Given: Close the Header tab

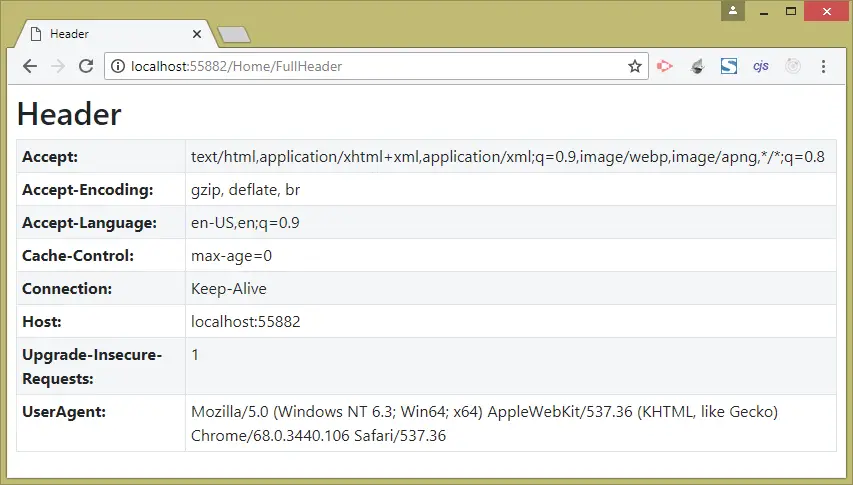Looking at the screenshot, I should point(197,34).
